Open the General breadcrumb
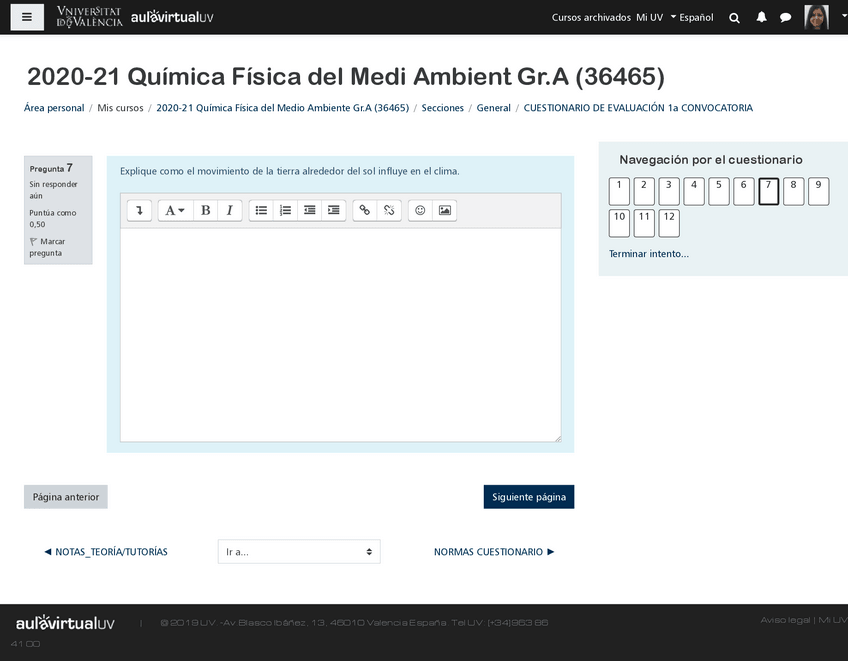 (493, 108)
